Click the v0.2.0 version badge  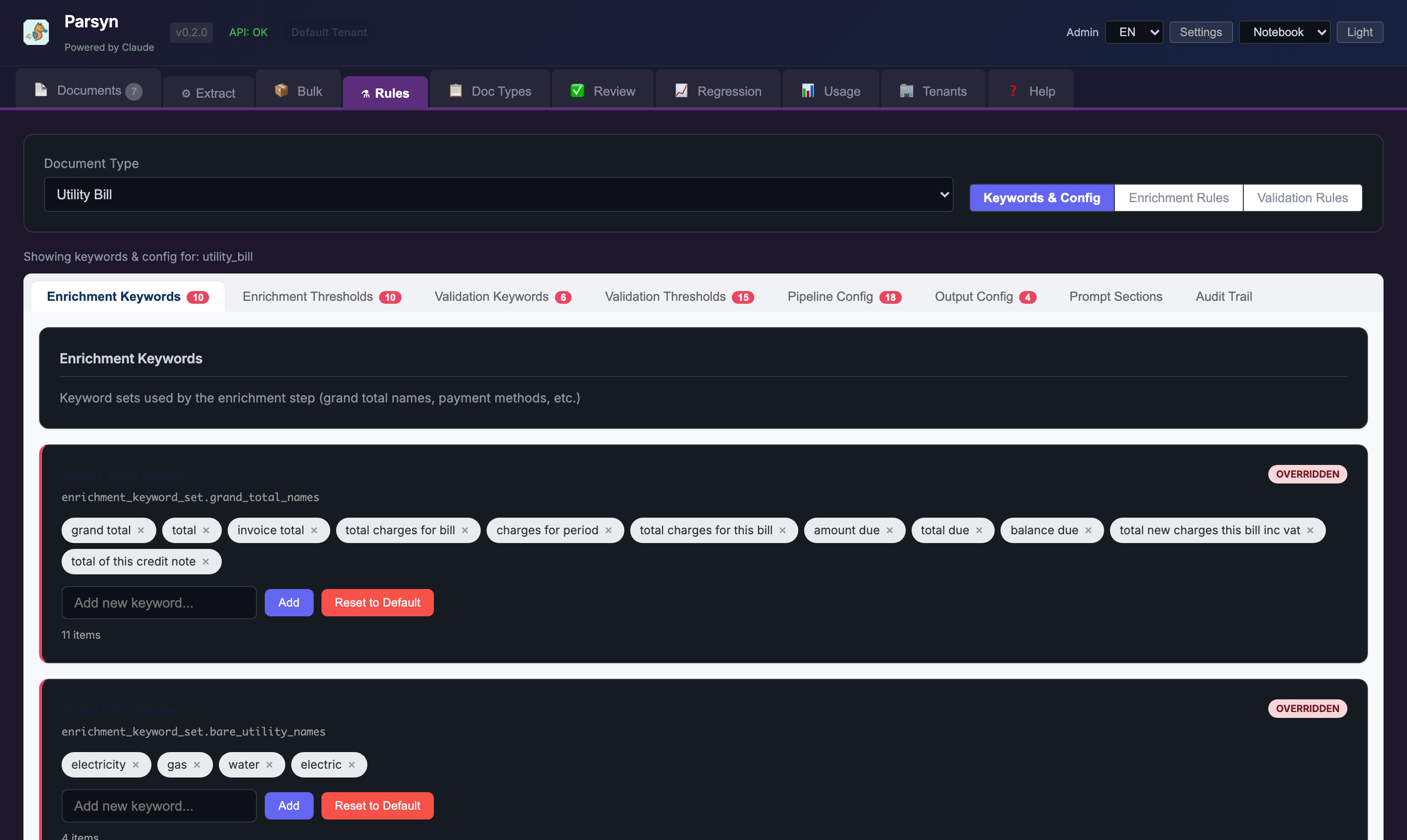(x=192, y=32)
